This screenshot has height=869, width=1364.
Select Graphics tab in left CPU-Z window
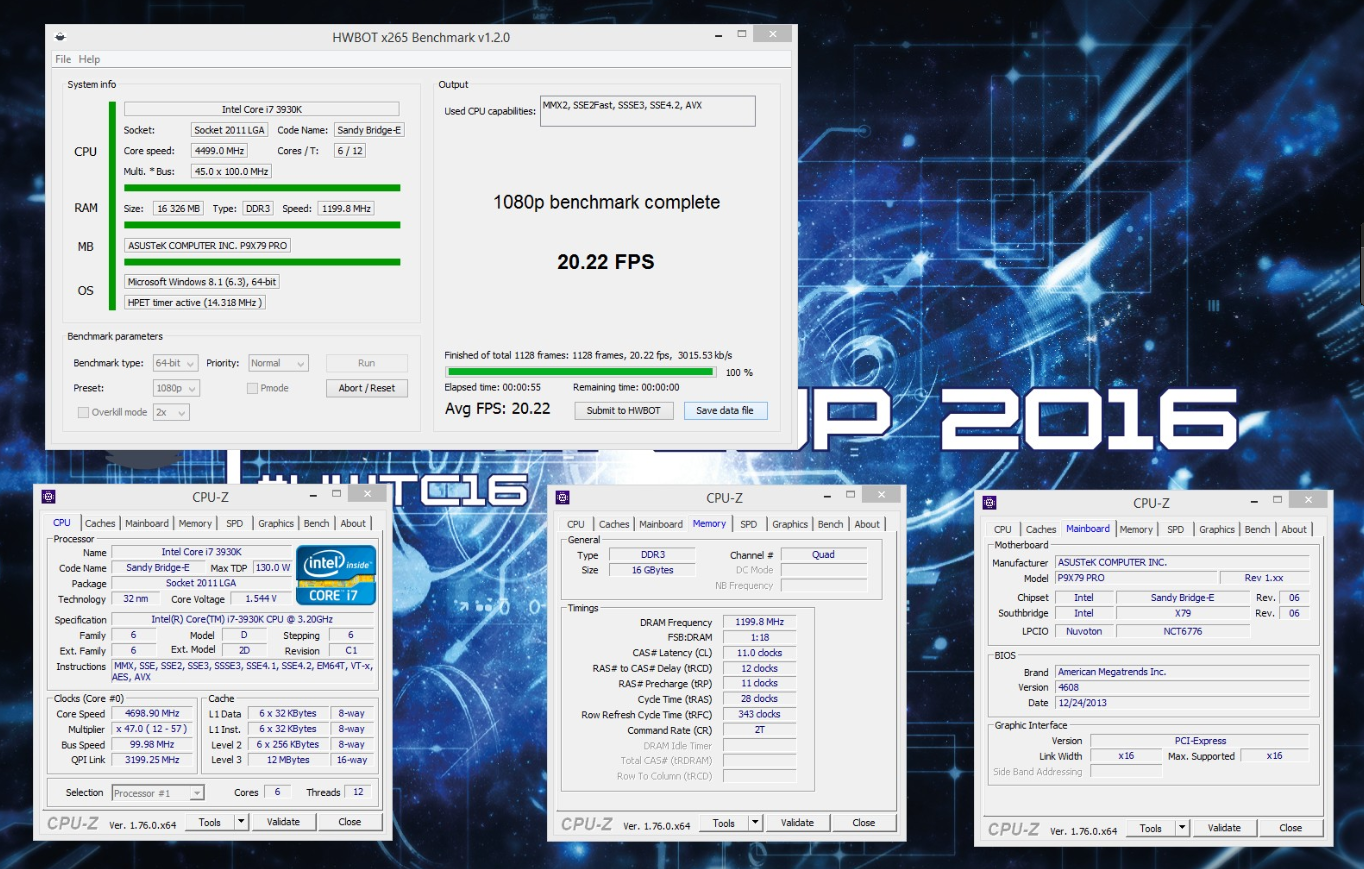276,523
